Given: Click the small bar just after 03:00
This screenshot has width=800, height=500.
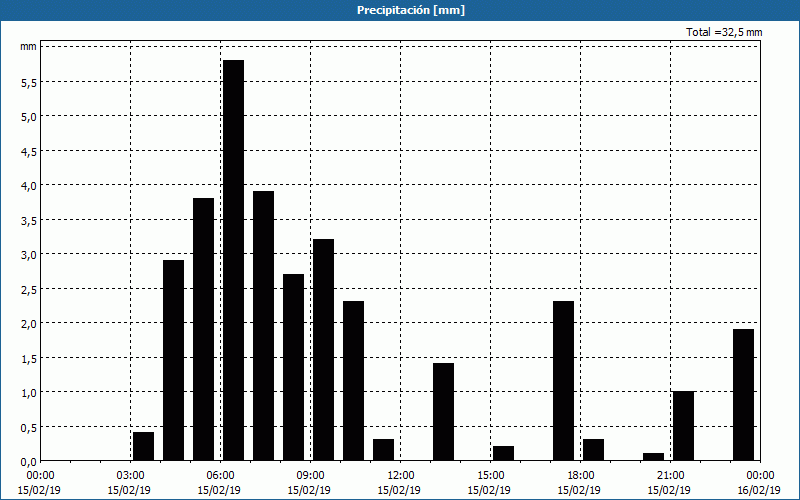Looking at the screenshot, I should click(x=143, y=446).
